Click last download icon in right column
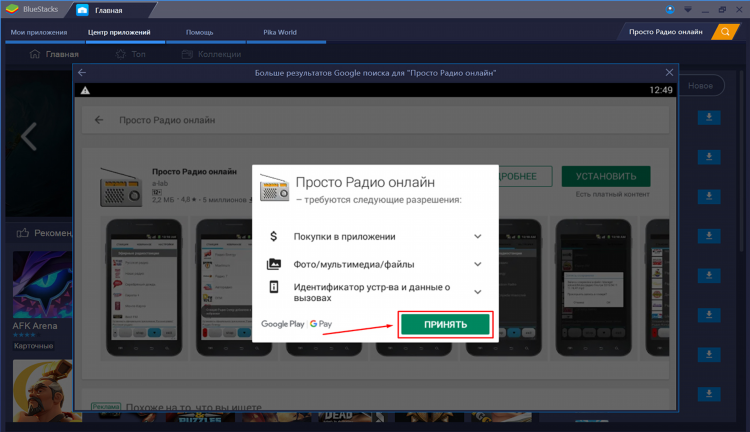750x432 pixels. [709, 394]
